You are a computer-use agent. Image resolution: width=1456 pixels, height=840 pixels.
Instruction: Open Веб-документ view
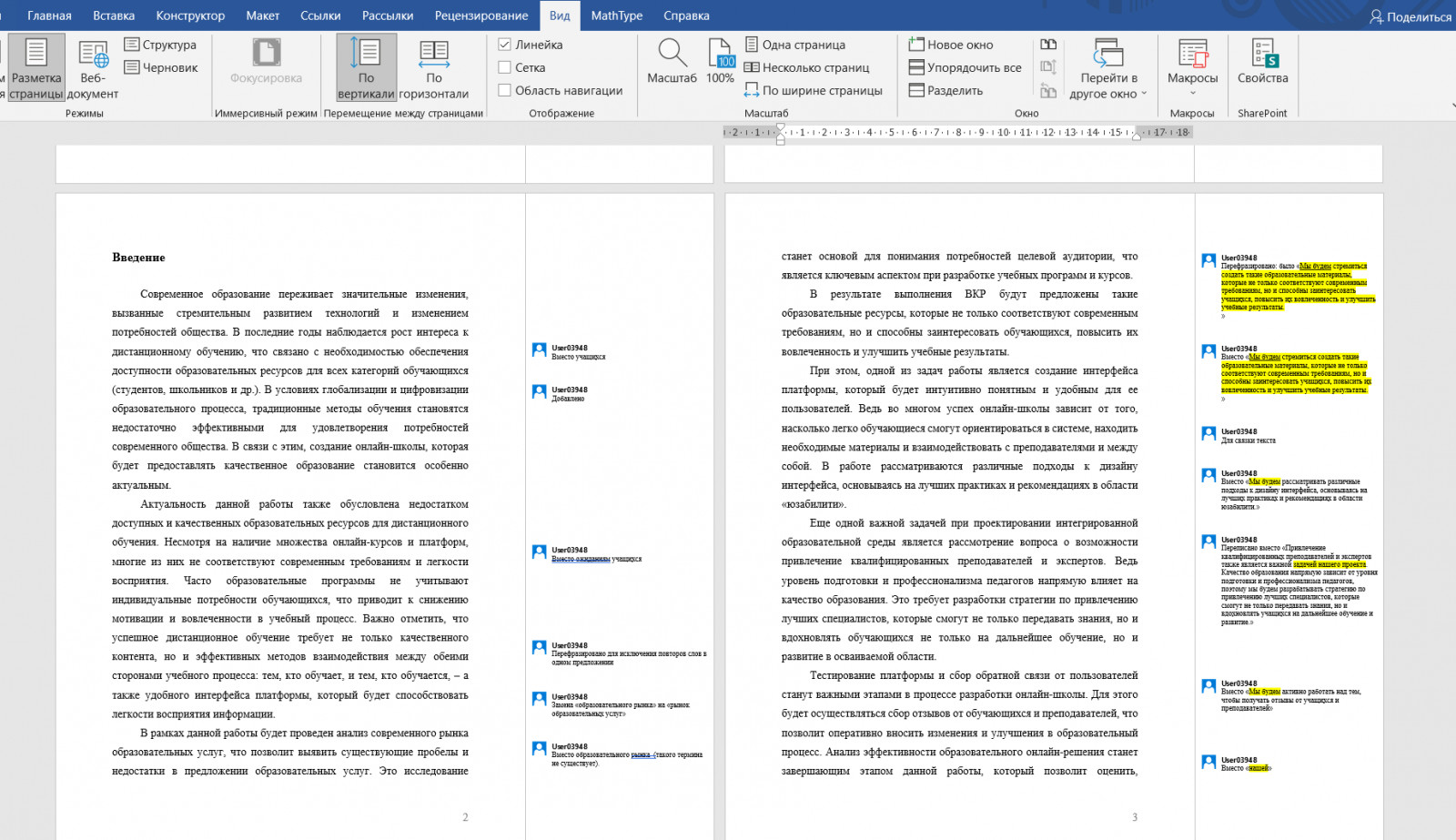[x=92, y=68]
